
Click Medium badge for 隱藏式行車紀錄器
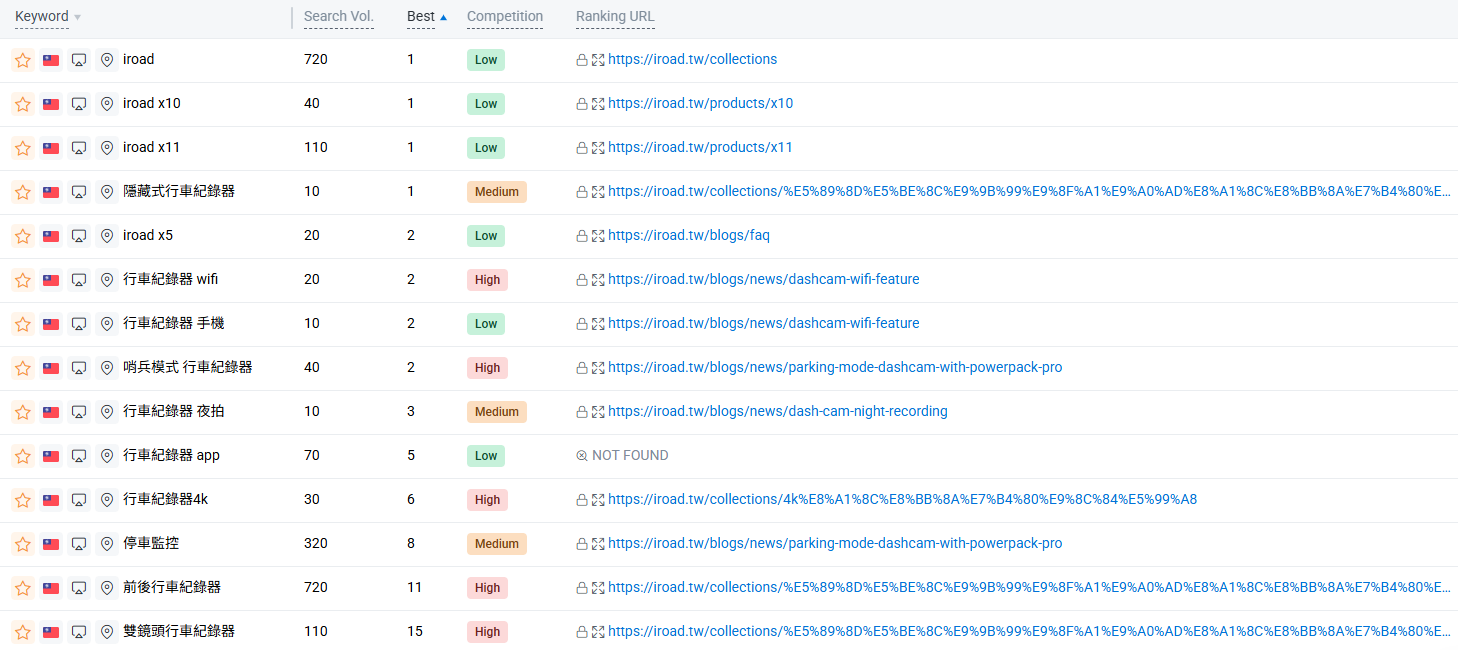tap(497, 192)
